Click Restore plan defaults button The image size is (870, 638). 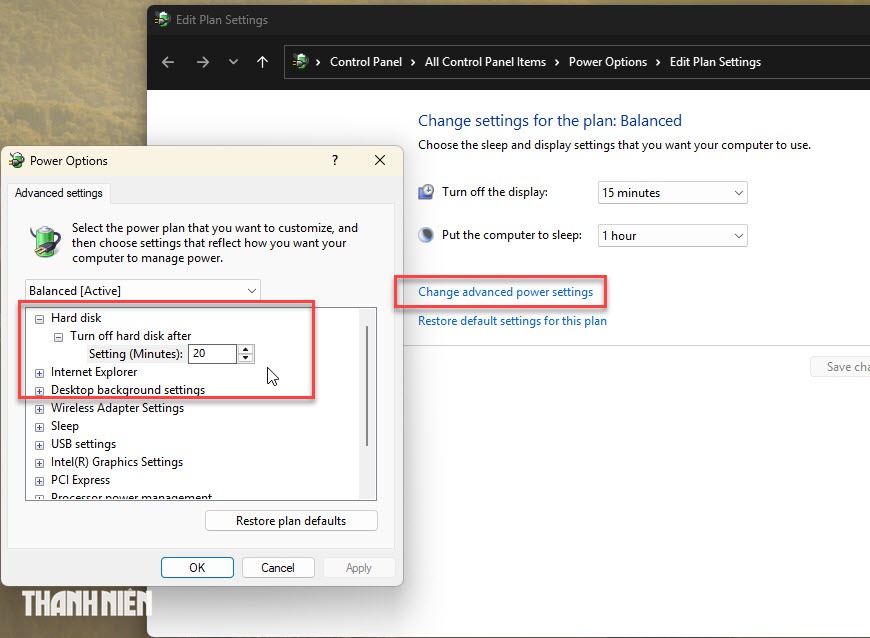[x=291, y=521]
